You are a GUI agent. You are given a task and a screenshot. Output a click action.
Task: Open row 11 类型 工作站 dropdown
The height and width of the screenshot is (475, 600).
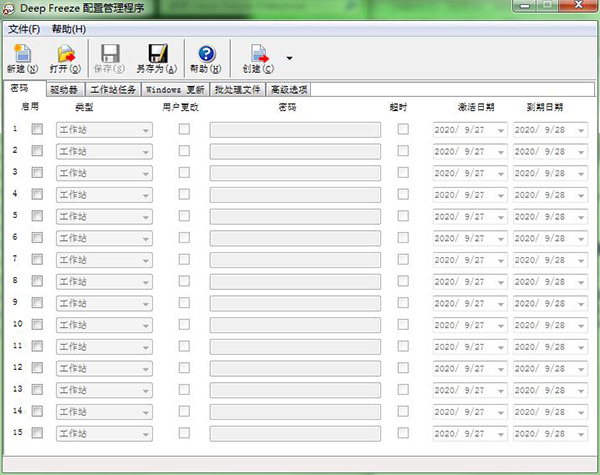click(x=104, y=347)
